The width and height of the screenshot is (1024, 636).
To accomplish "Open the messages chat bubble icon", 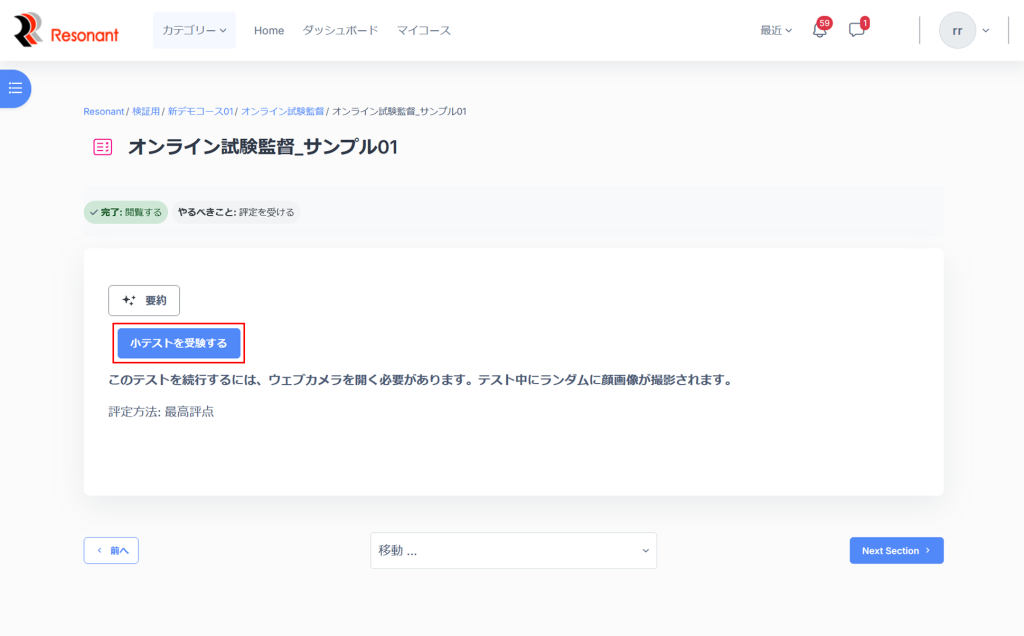I will pyautogui.click(x=856, y=30).
